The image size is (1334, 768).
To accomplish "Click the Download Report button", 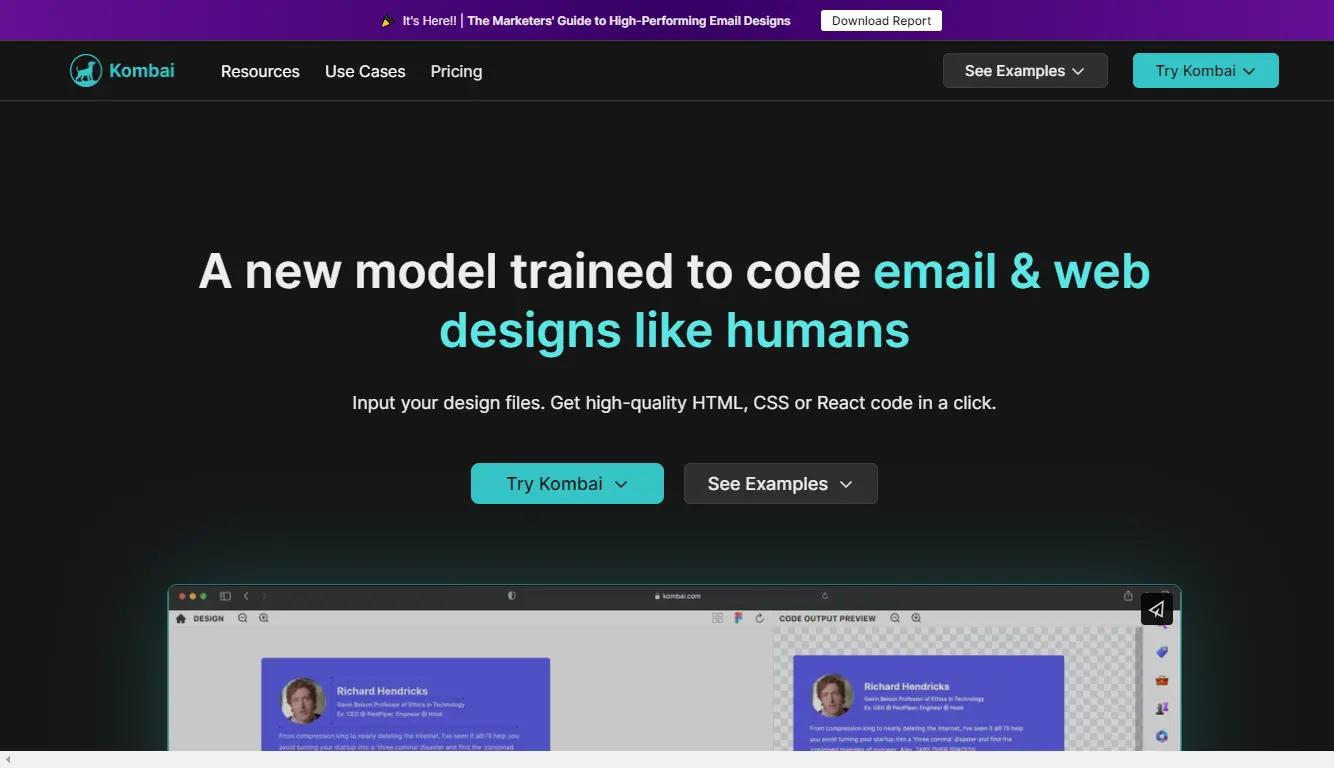I will pyautogui.click(x=881, y=20).
